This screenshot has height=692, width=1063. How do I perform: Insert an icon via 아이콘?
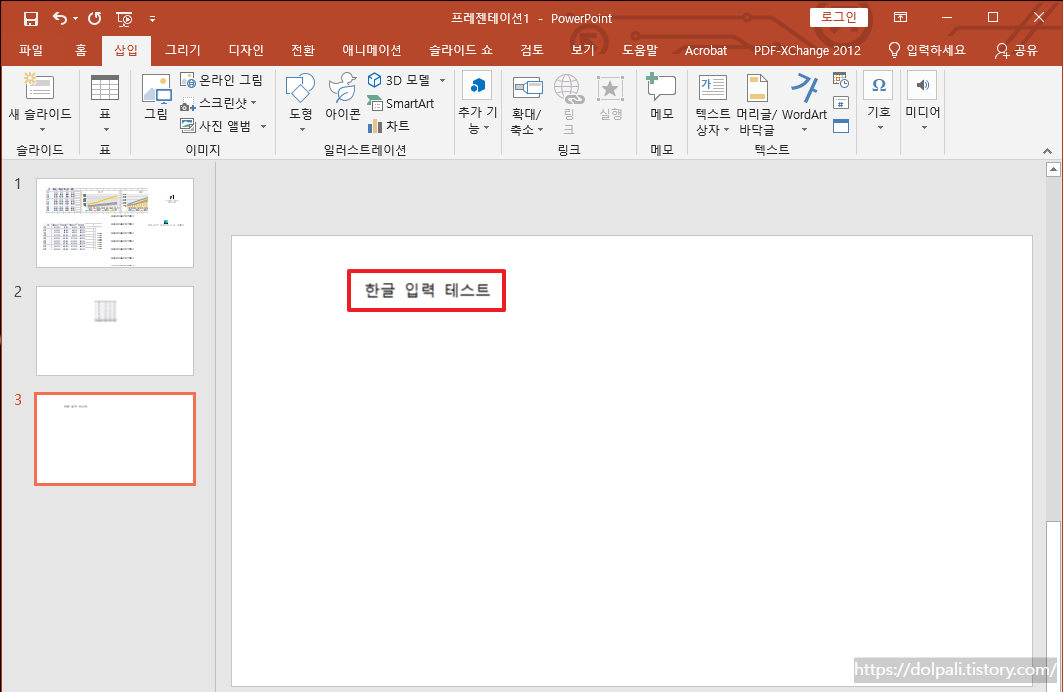pyautogui.click(x=342, y=97)
